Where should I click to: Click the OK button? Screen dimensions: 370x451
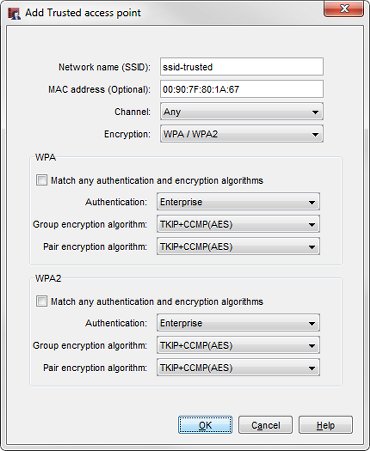[x=205, y=425]
